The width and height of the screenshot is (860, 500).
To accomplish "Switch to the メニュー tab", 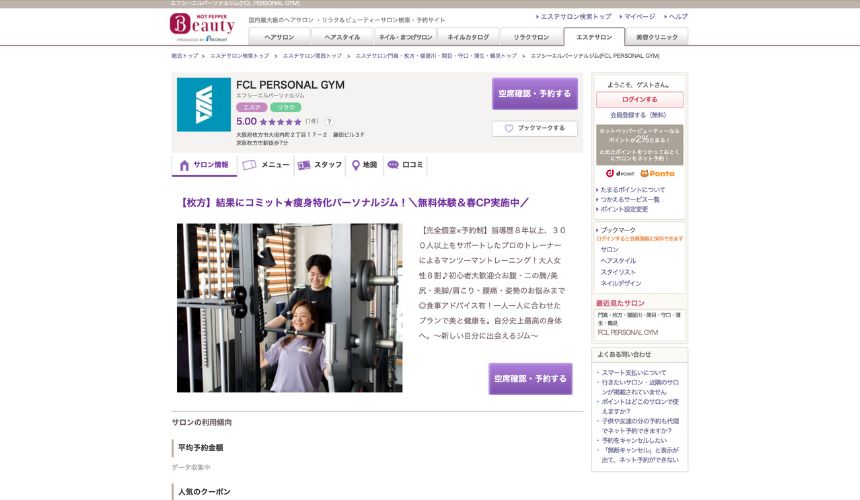I will 266,165.
